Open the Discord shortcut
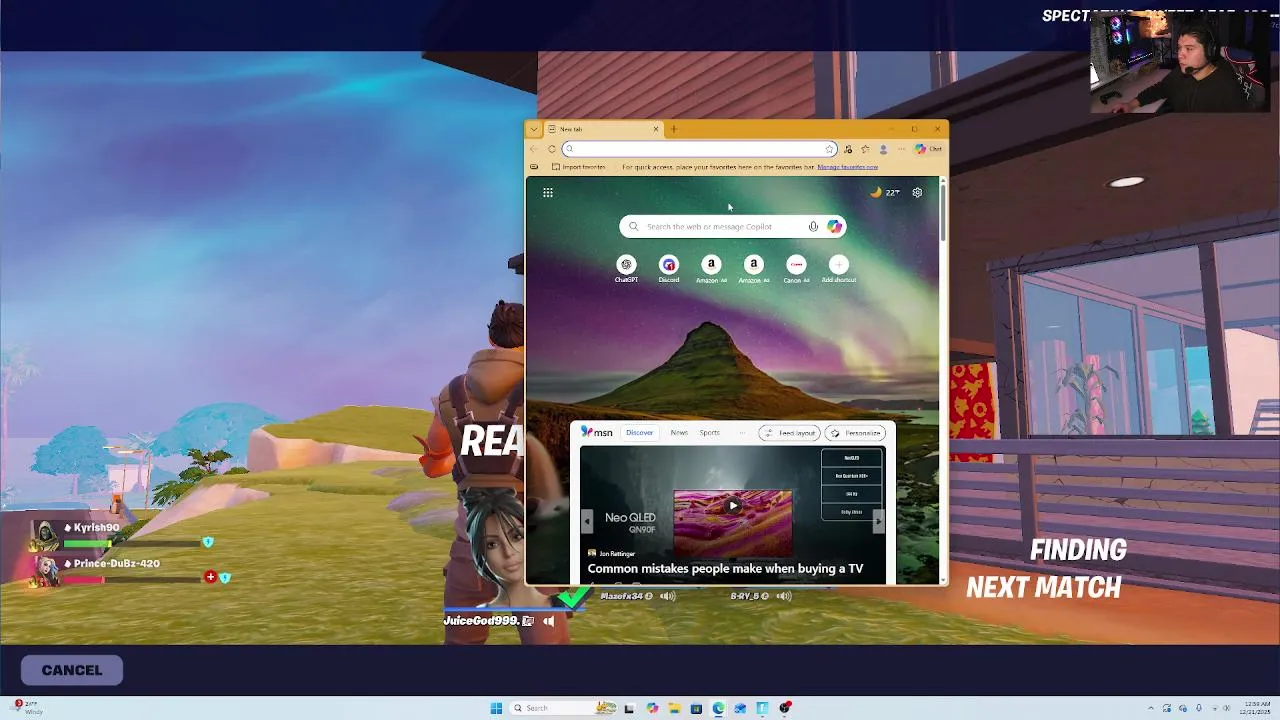The height and width of the screenshot is (720, 1280). pos(669,269)
